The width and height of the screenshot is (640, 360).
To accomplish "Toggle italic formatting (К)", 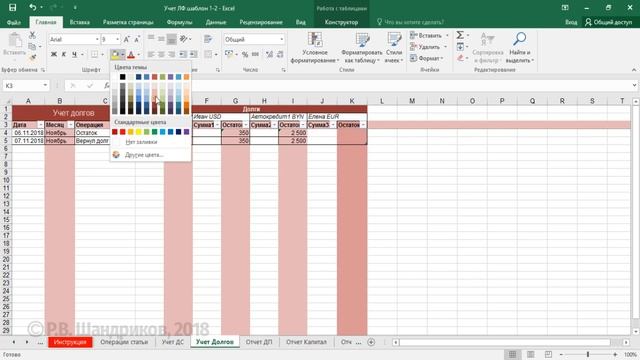I will coord(64,54).
